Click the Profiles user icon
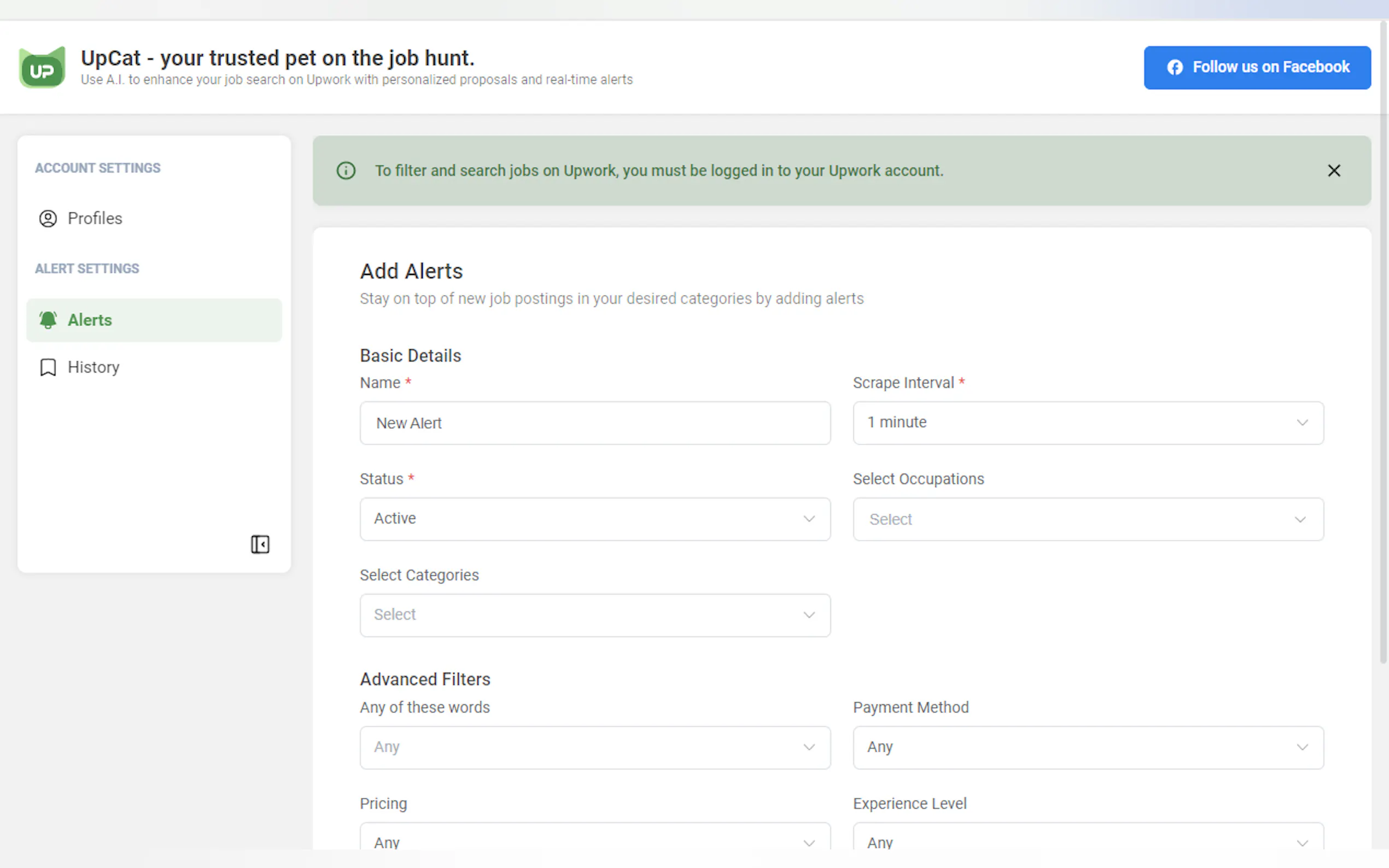The width and height of the screenshot is (1389, 868). [48, 219]
